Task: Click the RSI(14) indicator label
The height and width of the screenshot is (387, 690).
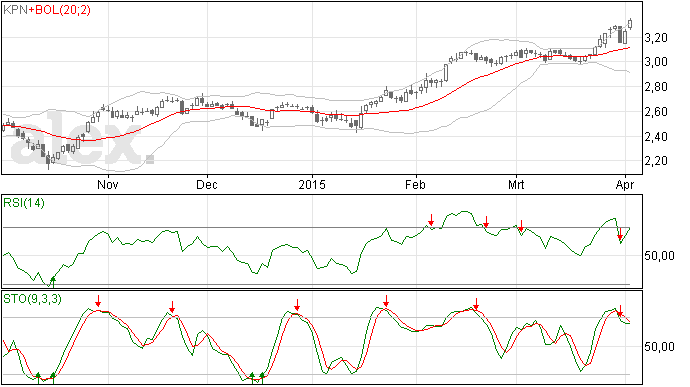Action: [x=24, y=203]
